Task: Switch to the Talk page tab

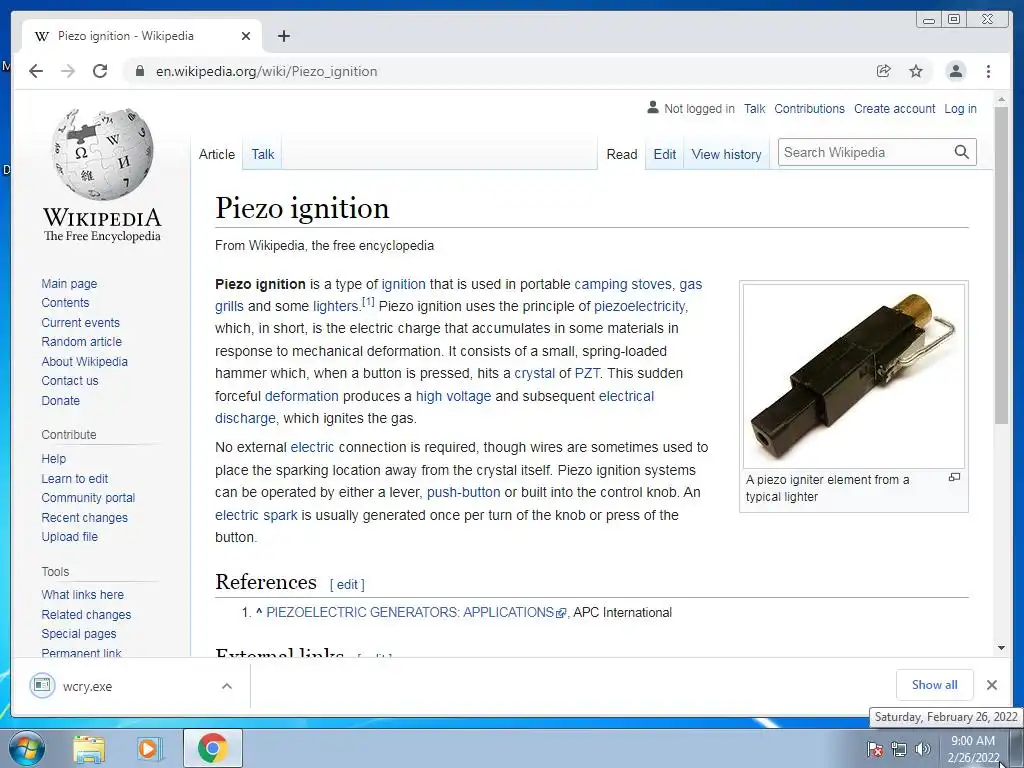Action: (263, 155)
